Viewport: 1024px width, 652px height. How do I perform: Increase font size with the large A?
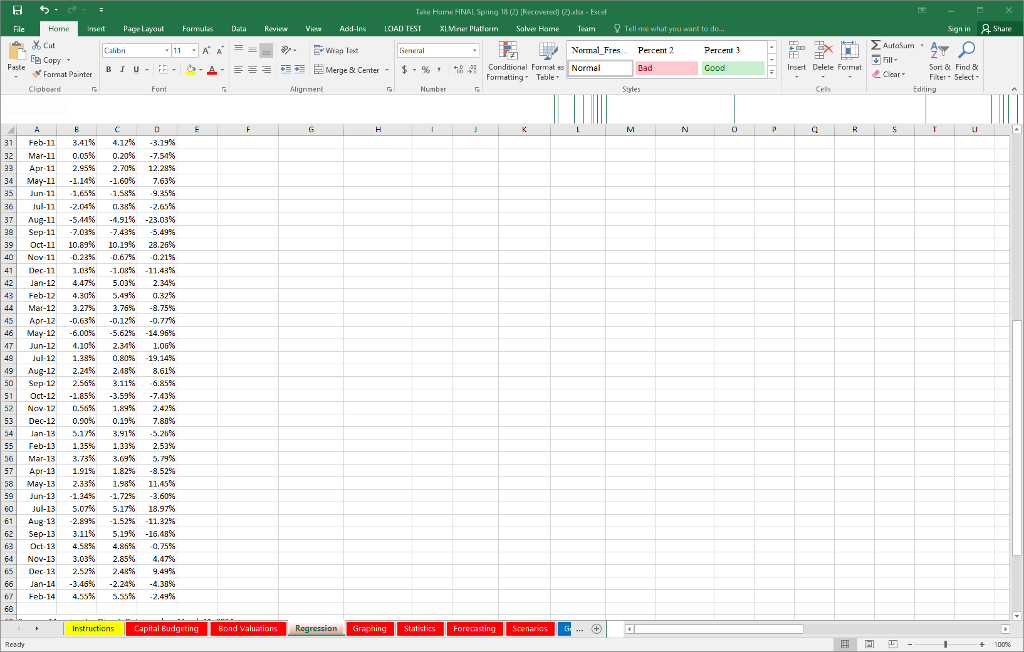tap(206, 50)
